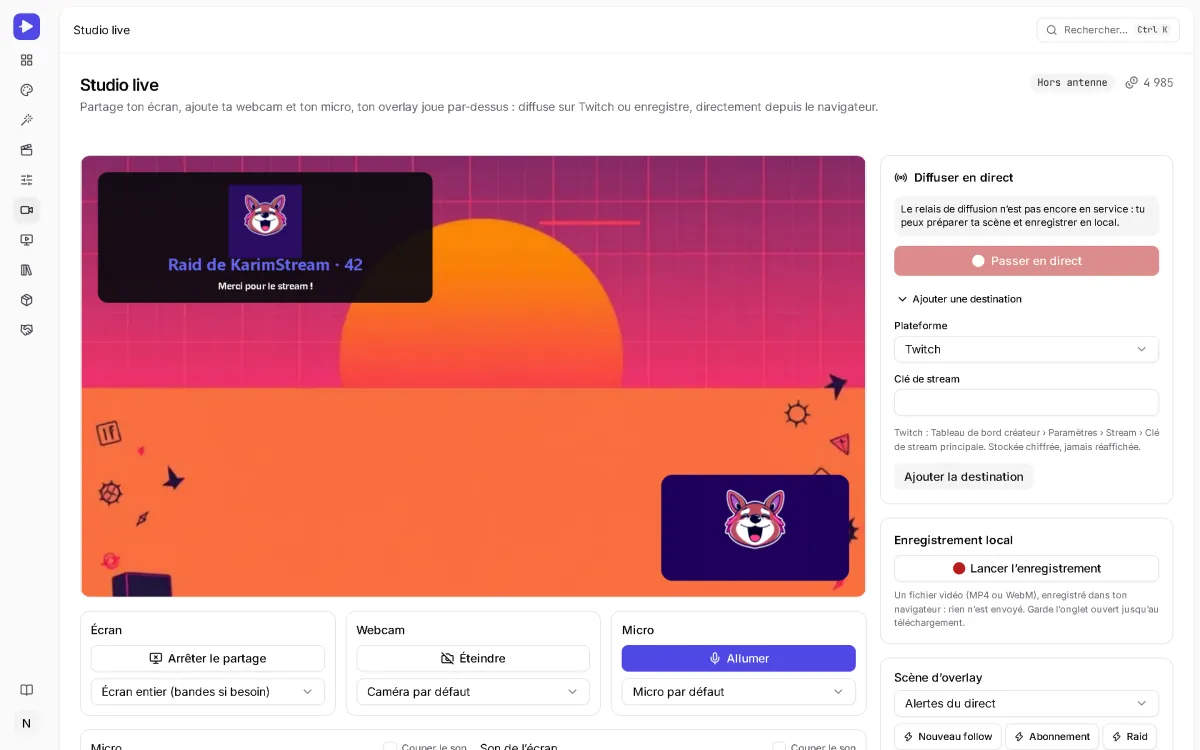Open the Plateforme Twitch dropdown
This screenshot has height=750, width=1200.
[x=1026, y=349]
